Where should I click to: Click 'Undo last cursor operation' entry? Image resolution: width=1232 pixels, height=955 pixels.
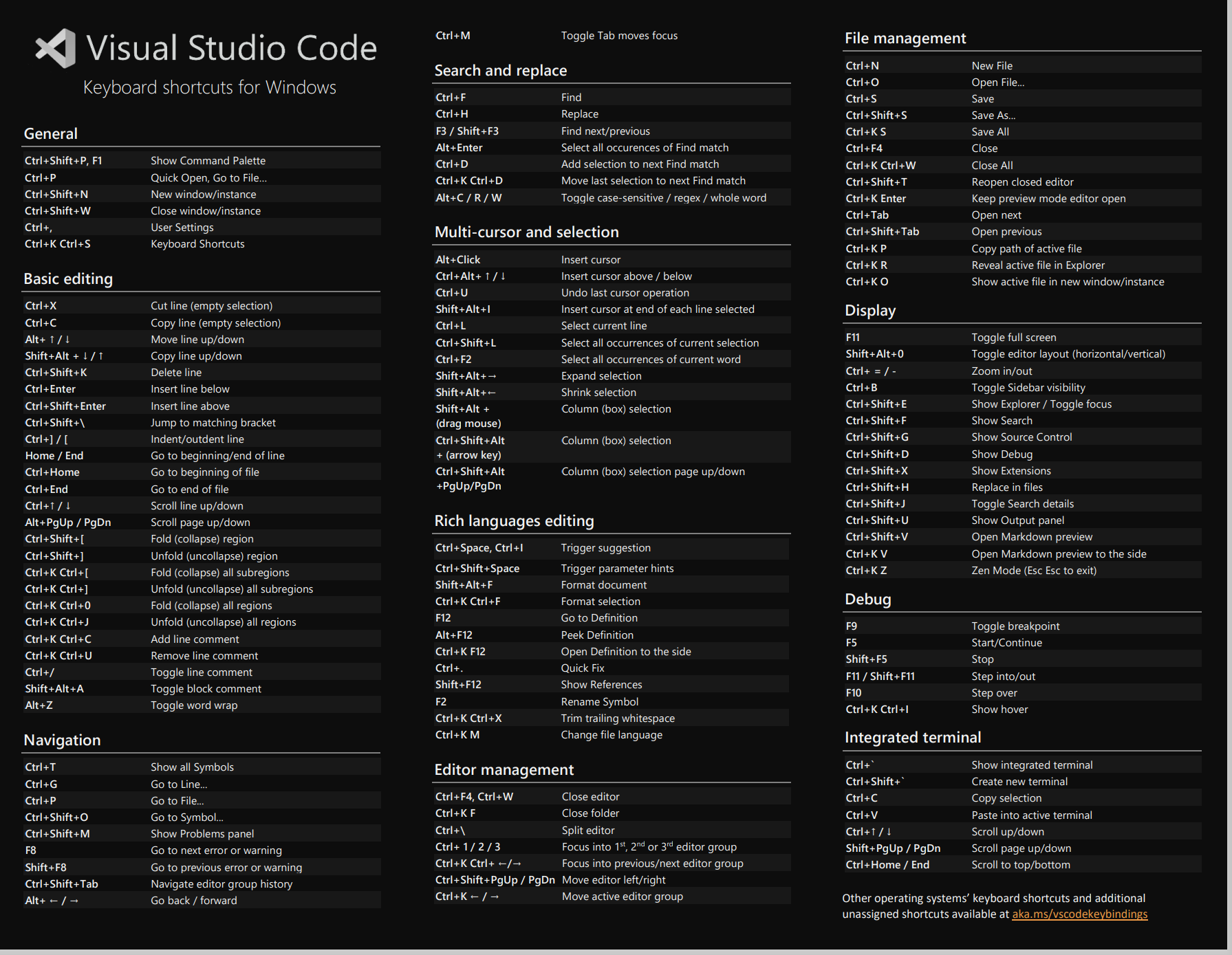pyautogui.click(x=625, y=293)
